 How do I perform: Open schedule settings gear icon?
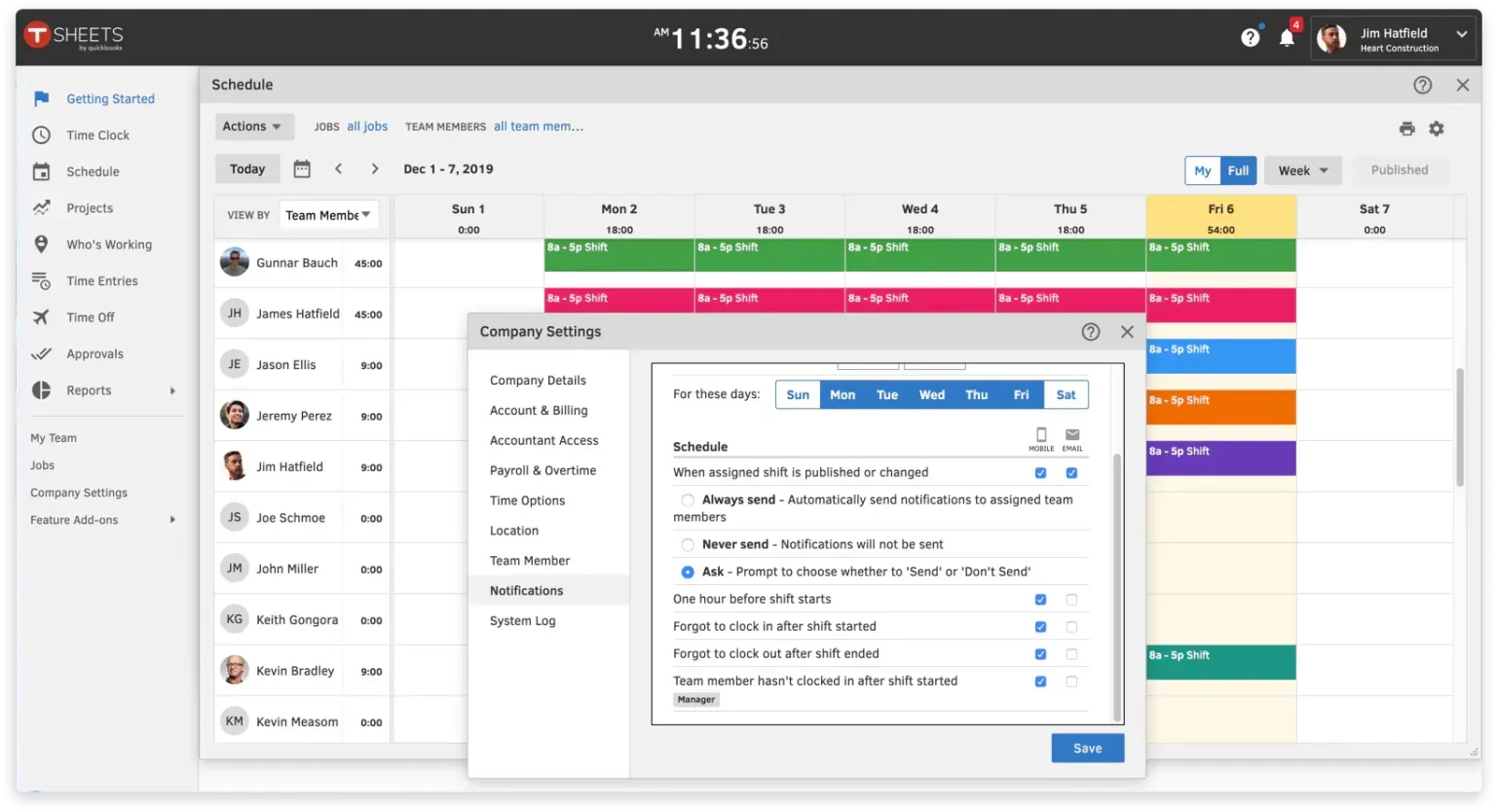(x=1437, y=129)
